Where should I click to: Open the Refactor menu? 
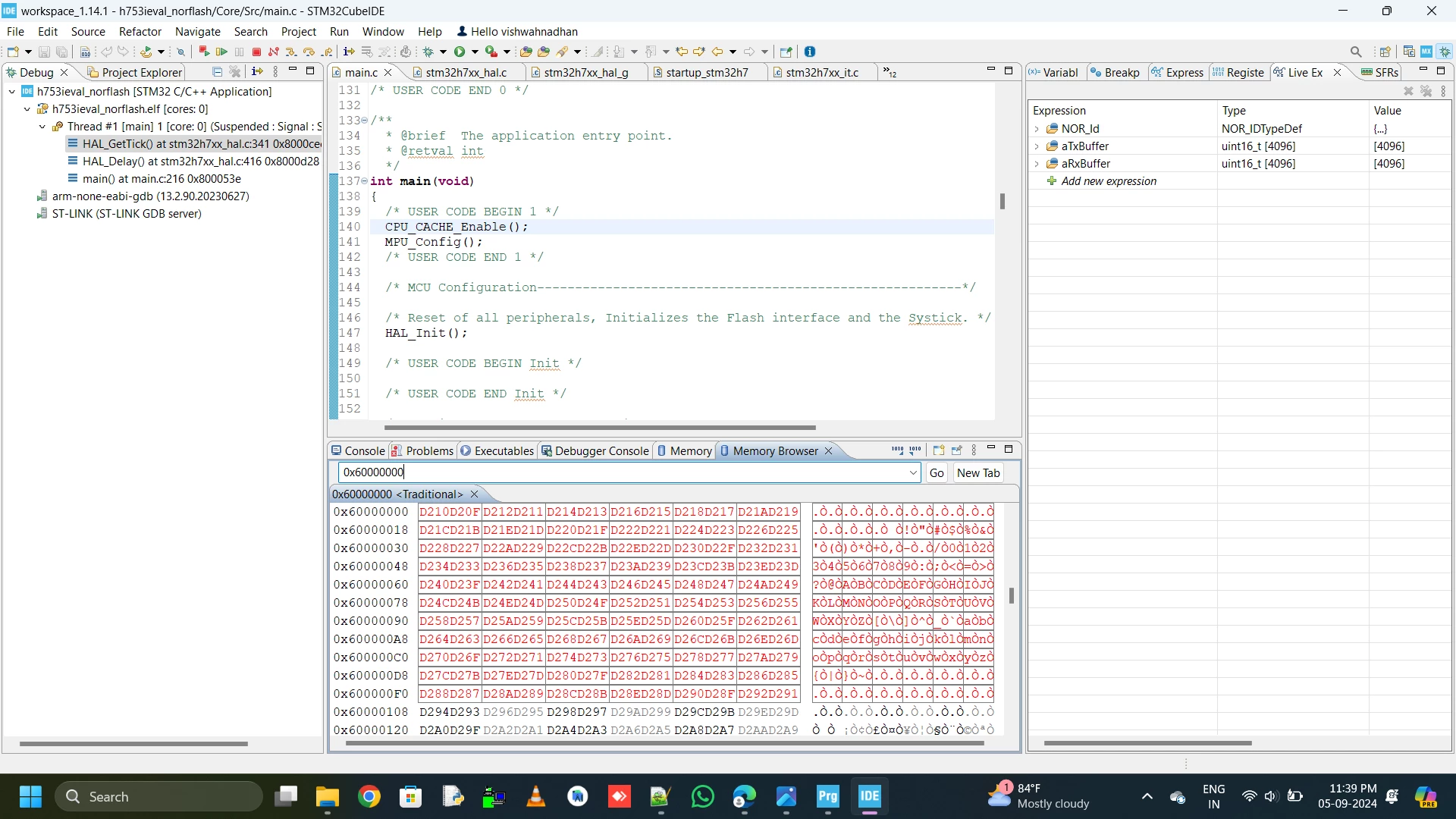coord(140,31)
